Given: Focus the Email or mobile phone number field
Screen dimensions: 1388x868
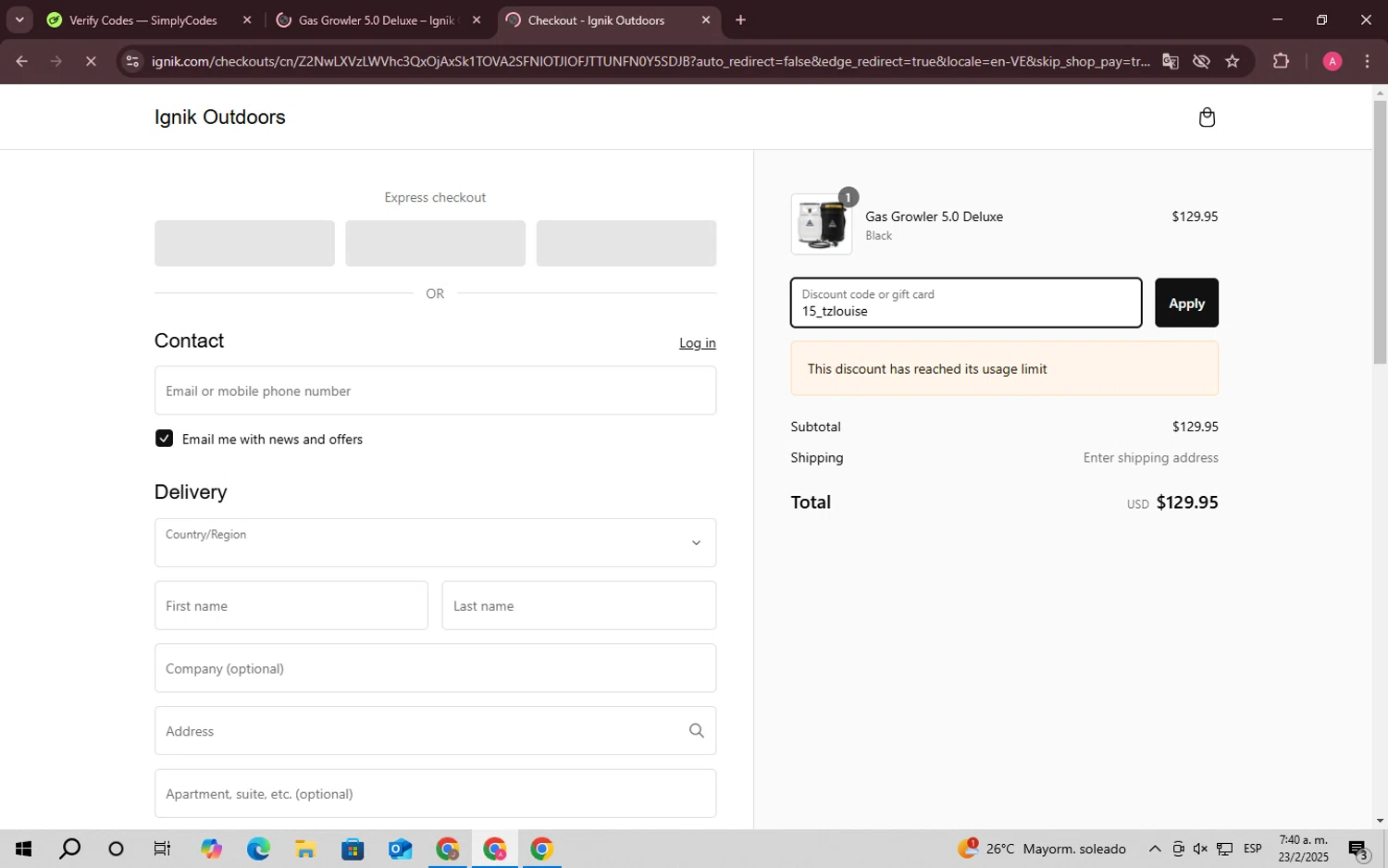Looking at the screenshot, I should (x=435, y=391).
